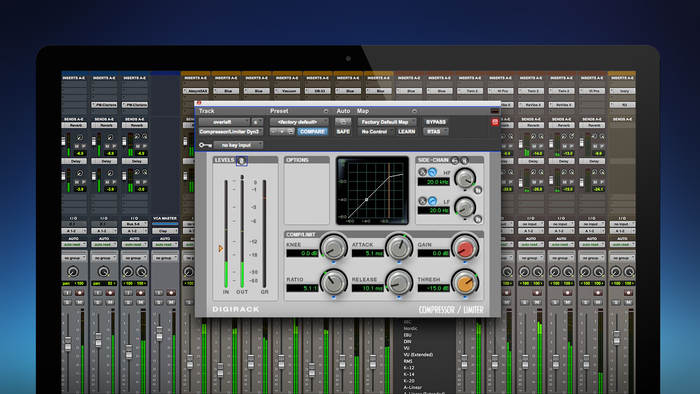700x394 pixels.
Task: Click the previous preset minus button
Action: (274, 132)
